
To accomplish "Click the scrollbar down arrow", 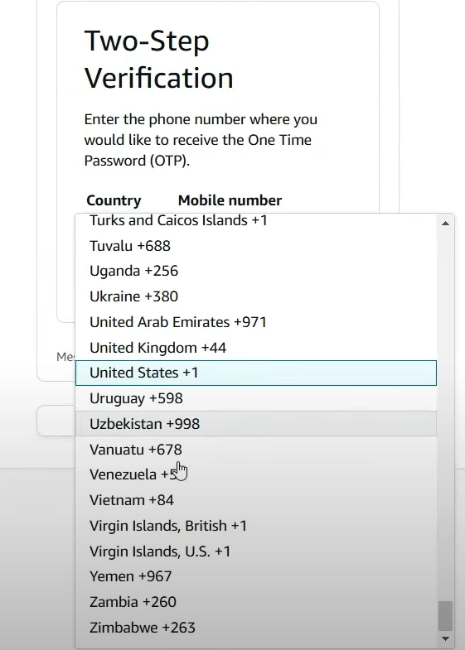I will coord(446,639).
